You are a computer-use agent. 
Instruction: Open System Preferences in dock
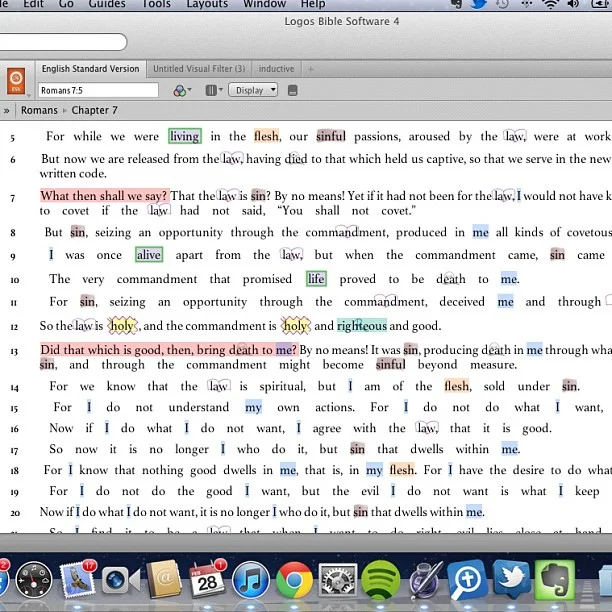click(338, 580)
